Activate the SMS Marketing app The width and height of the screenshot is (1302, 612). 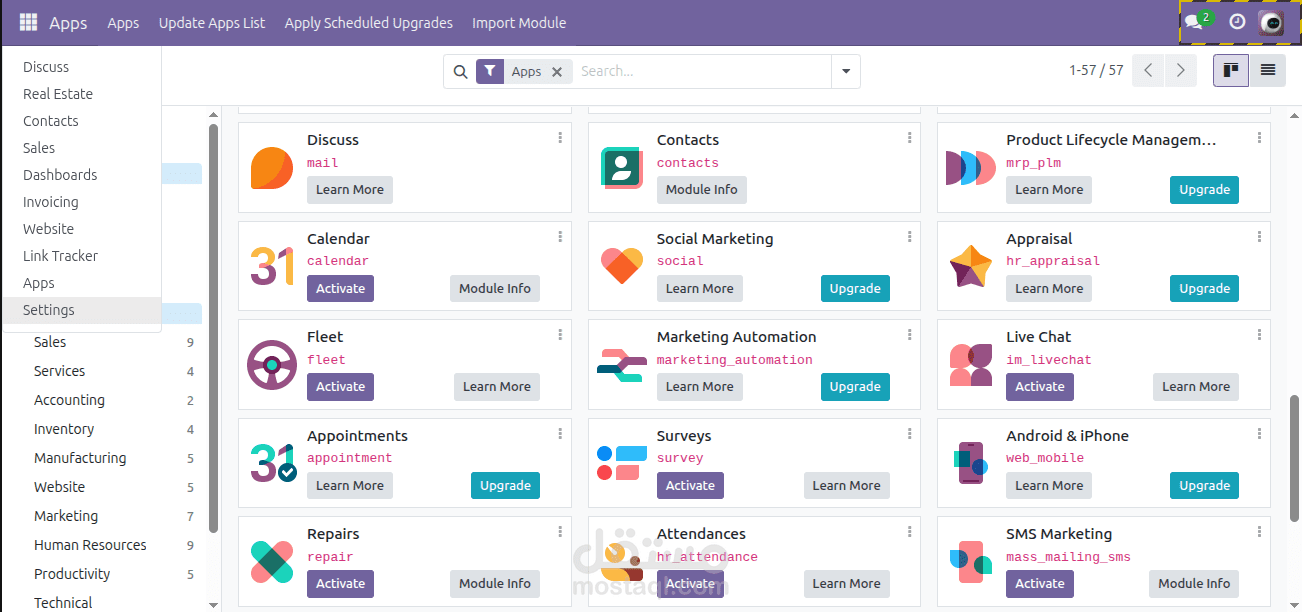1040,583
